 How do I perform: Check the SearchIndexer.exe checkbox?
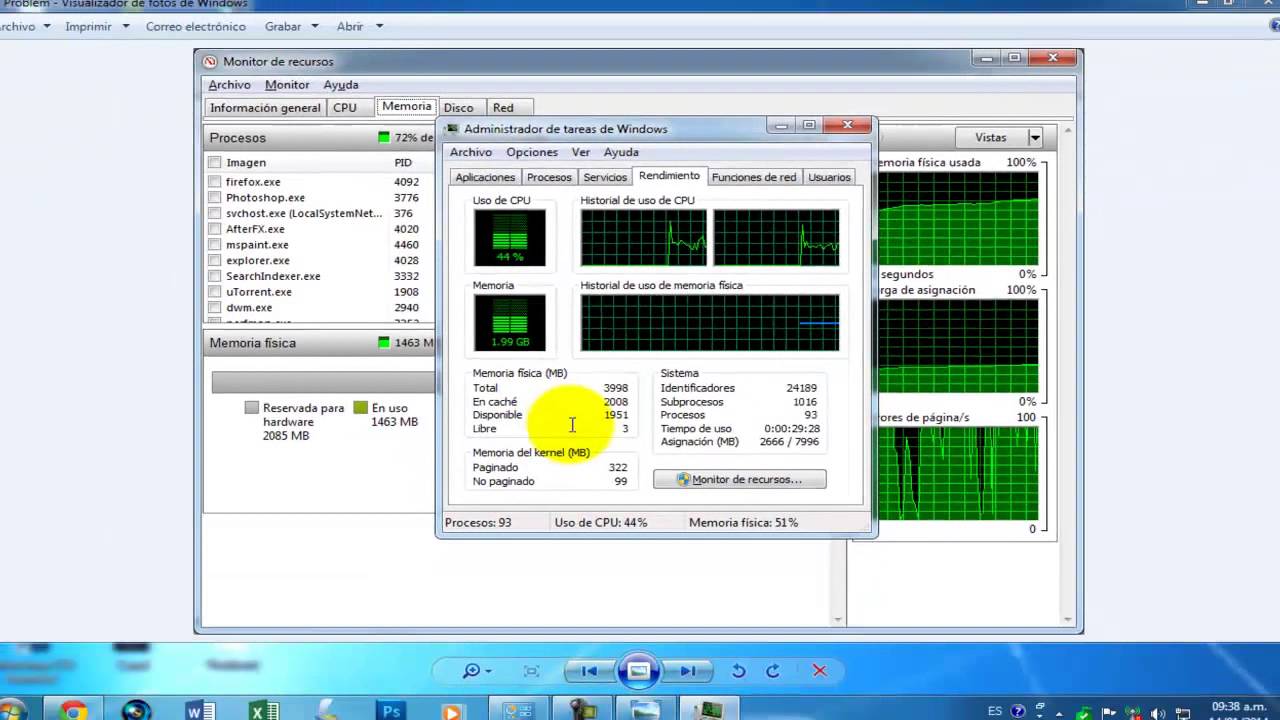(x=215, y=276)
